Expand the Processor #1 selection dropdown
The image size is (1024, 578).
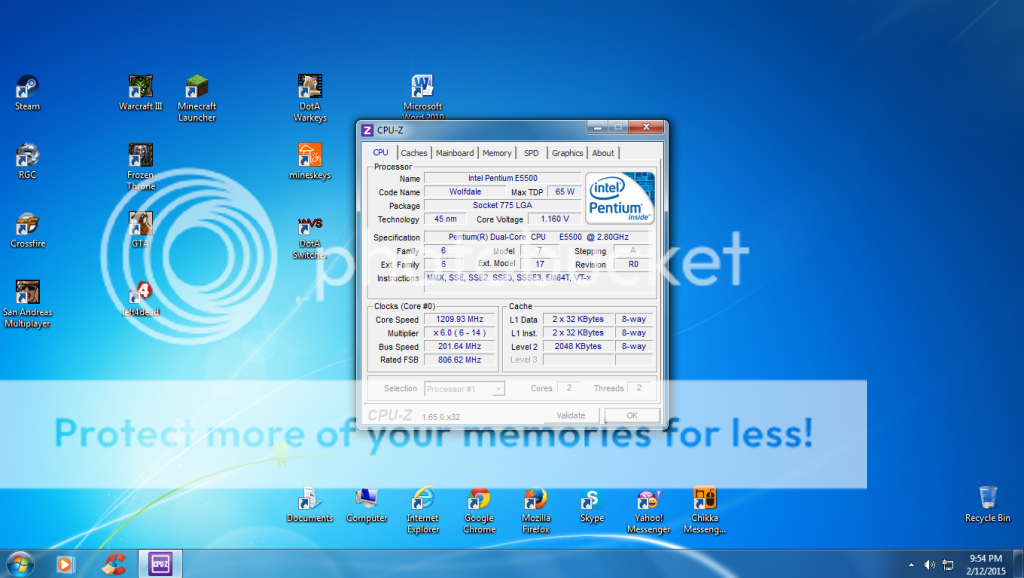coord(465,389)
